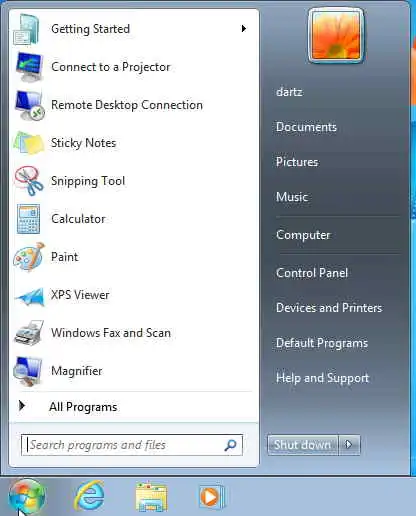This screenshot has width=416, height=516.
Task: Click the Shut down button
Action: click(303, 445)
